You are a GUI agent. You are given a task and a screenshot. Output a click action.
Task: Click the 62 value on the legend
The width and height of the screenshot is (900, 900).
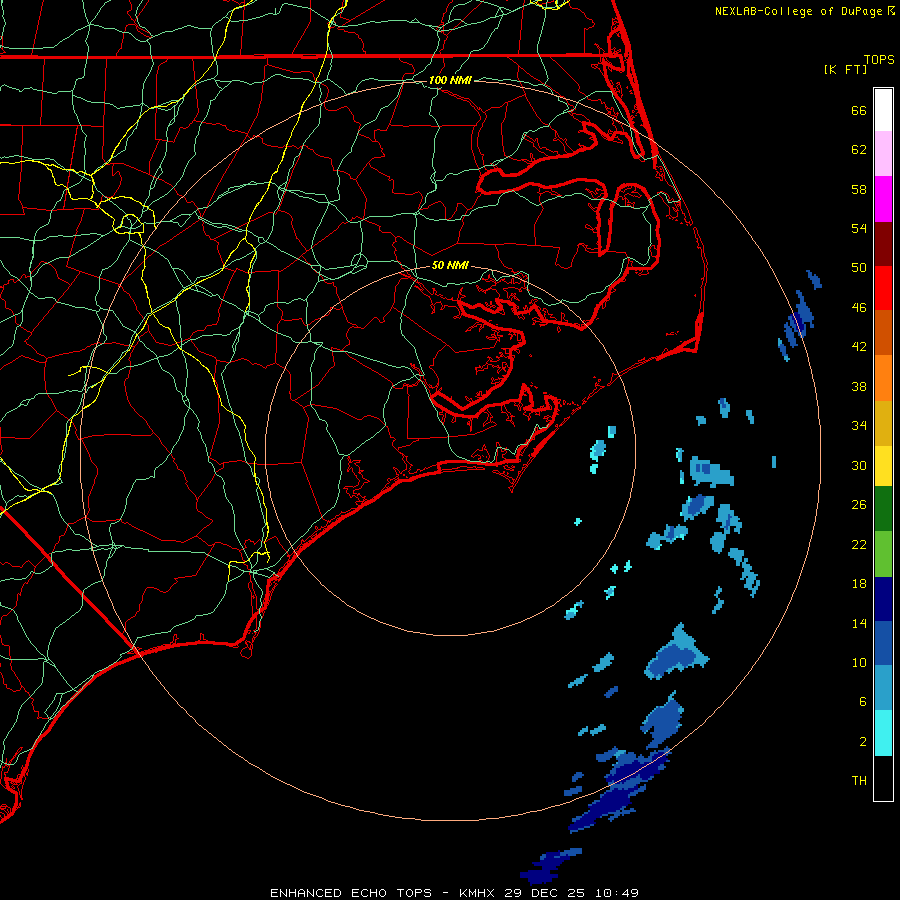[x=859, y=149]
